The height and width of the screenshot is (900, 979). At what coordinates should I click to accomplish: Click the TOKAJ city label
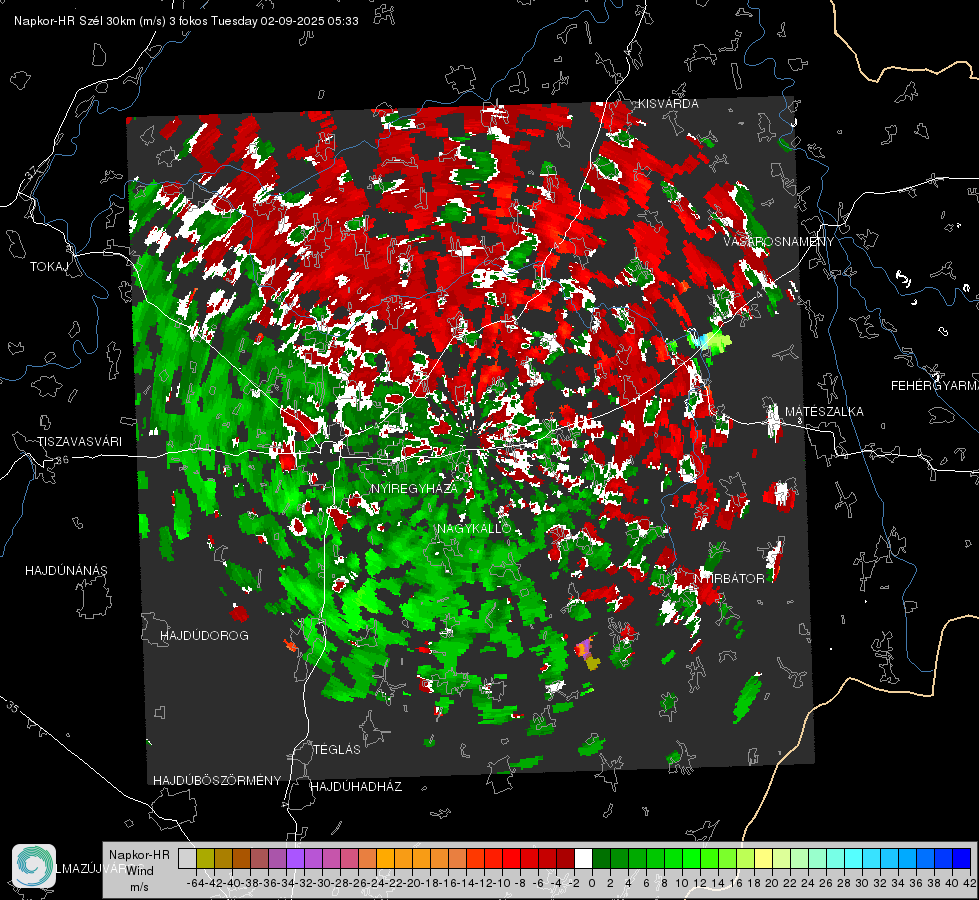click(49, 267)
